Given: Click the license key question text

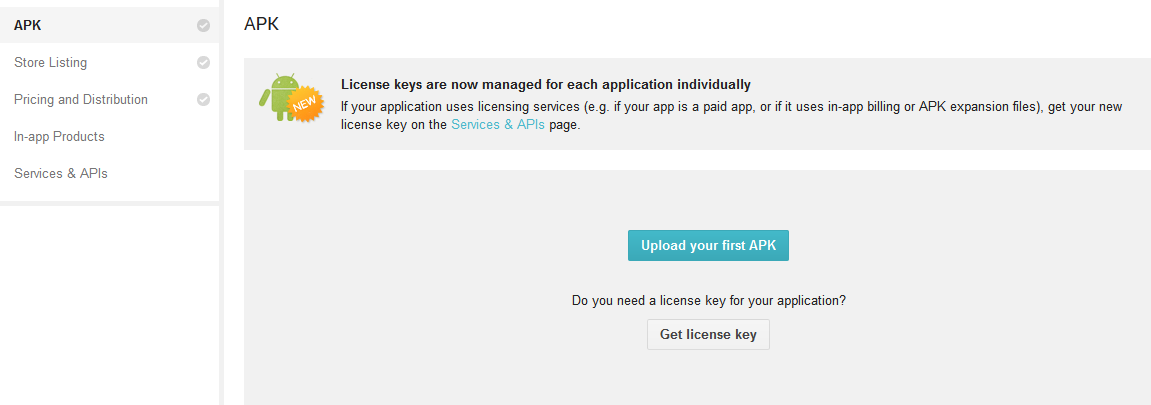Looking at the screenshot, I should coord(708,300).
